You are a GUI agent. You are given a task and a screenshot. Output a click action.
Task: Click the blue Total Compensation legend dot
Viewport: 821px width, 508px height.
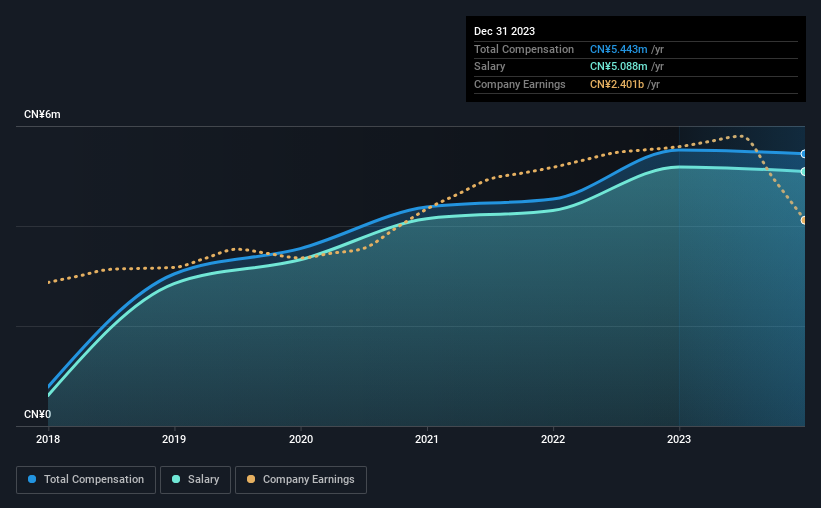(32, 479)
